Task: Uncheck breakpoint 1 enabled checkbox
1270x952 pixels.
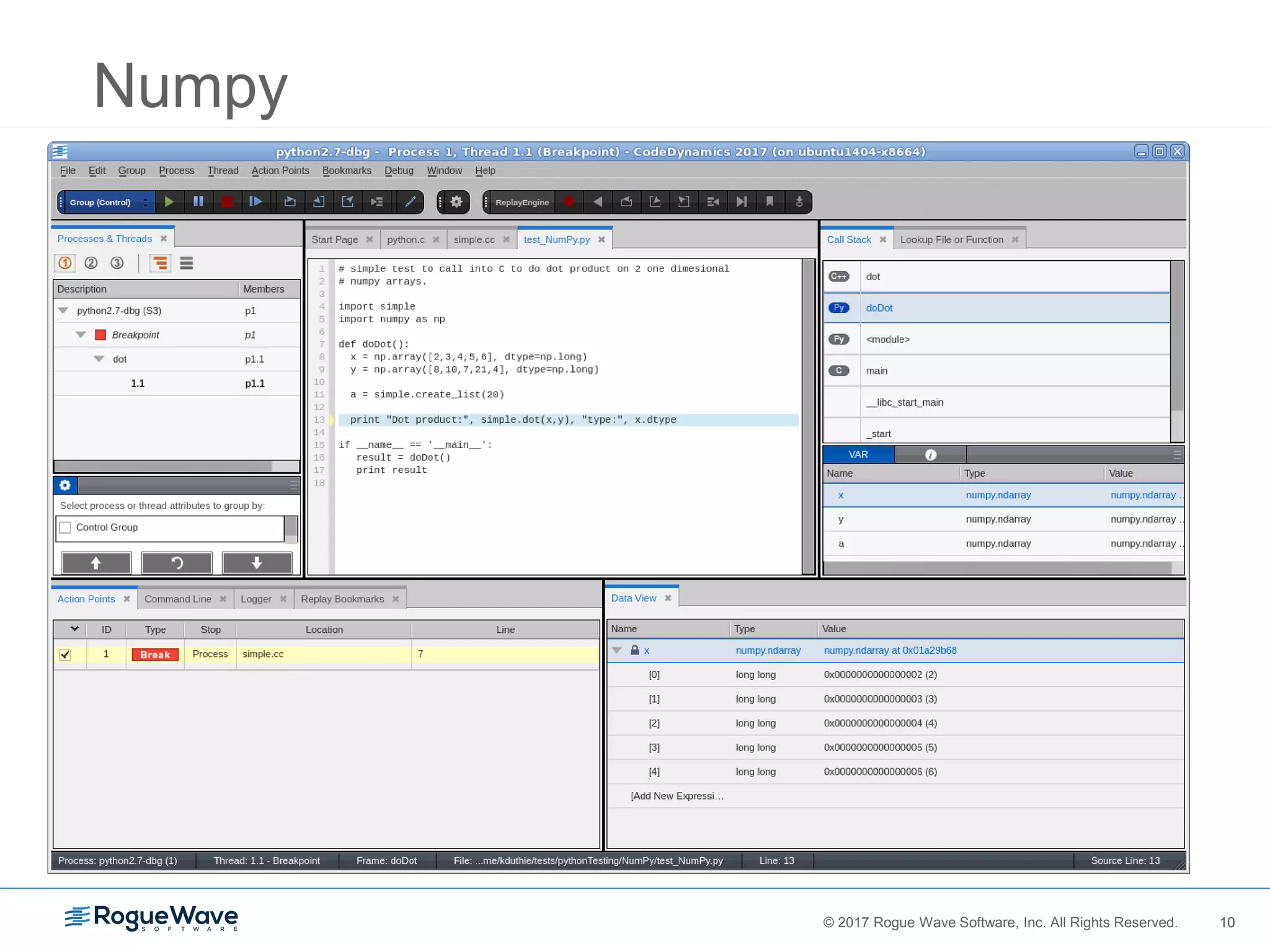Action: coord(65,654)
